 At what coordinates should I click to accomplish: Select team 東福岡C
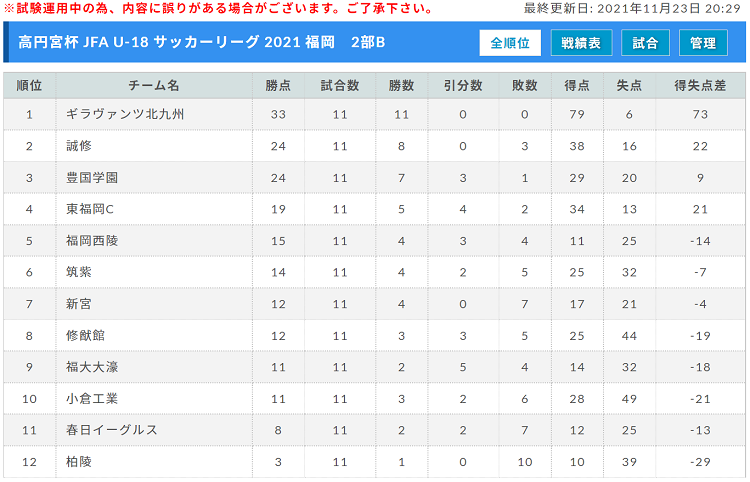tap(90, 209)
